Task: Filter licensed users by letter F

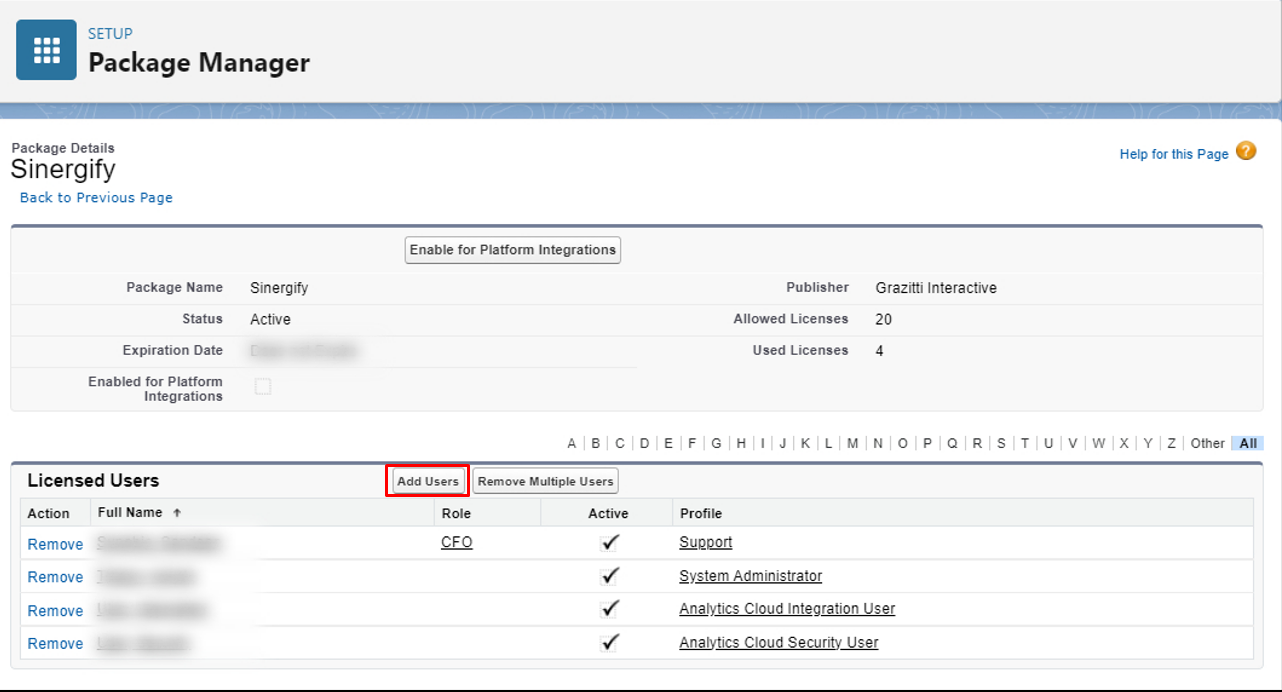Action: click(x=692, y=443)
